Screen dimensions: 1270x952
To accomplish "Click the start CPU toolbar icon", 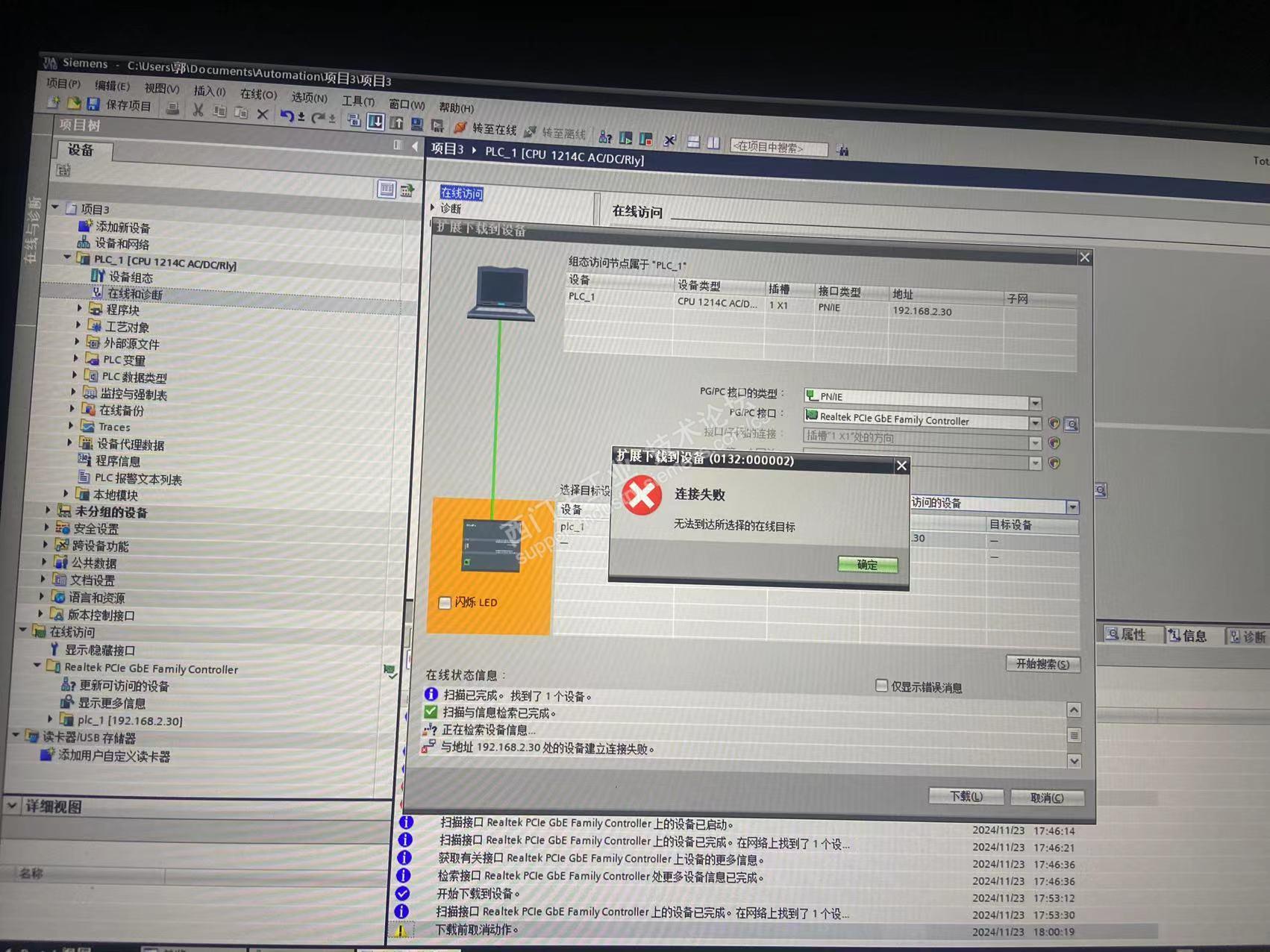I will 625,138.
